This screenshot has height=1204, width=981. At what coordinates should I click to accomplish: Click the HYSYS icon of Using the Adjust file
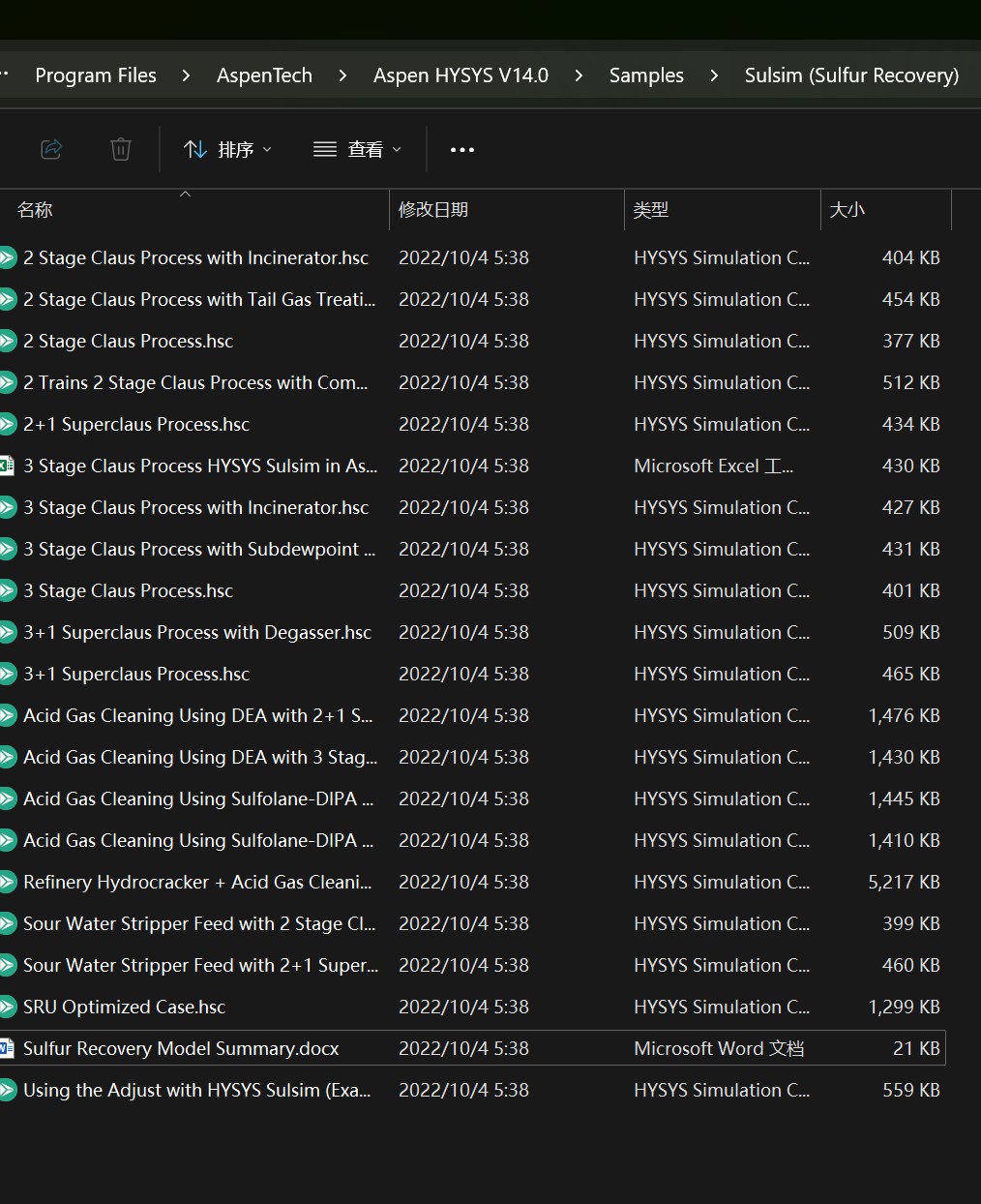point(7,1090)
